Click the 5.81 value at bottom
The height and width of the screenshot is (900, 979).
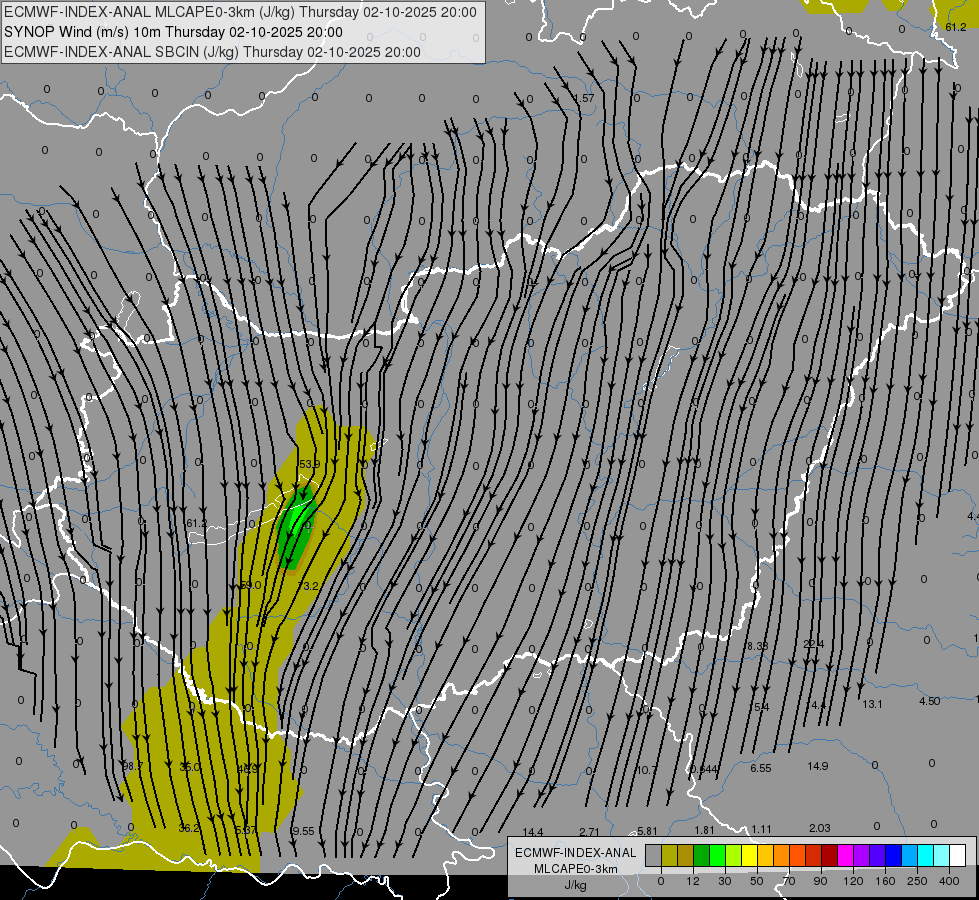[647, 831]
